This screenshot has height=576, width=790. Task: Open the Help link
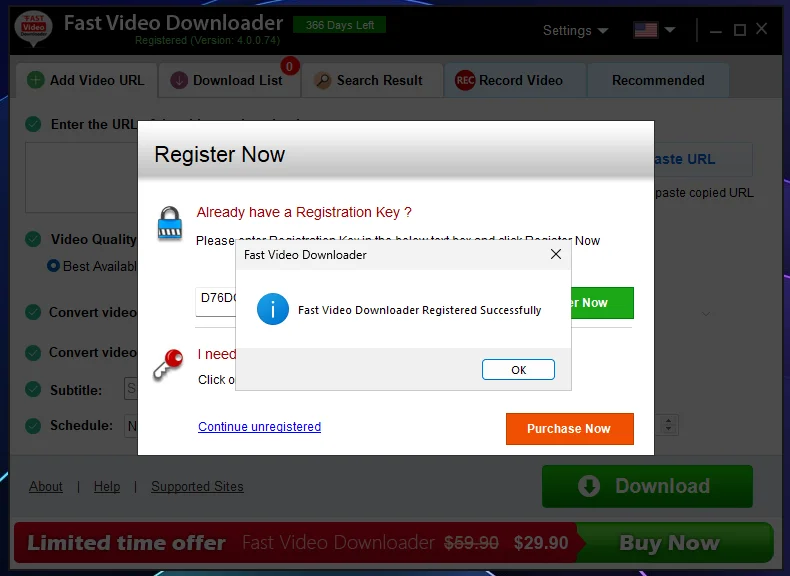tap(107, 486)
